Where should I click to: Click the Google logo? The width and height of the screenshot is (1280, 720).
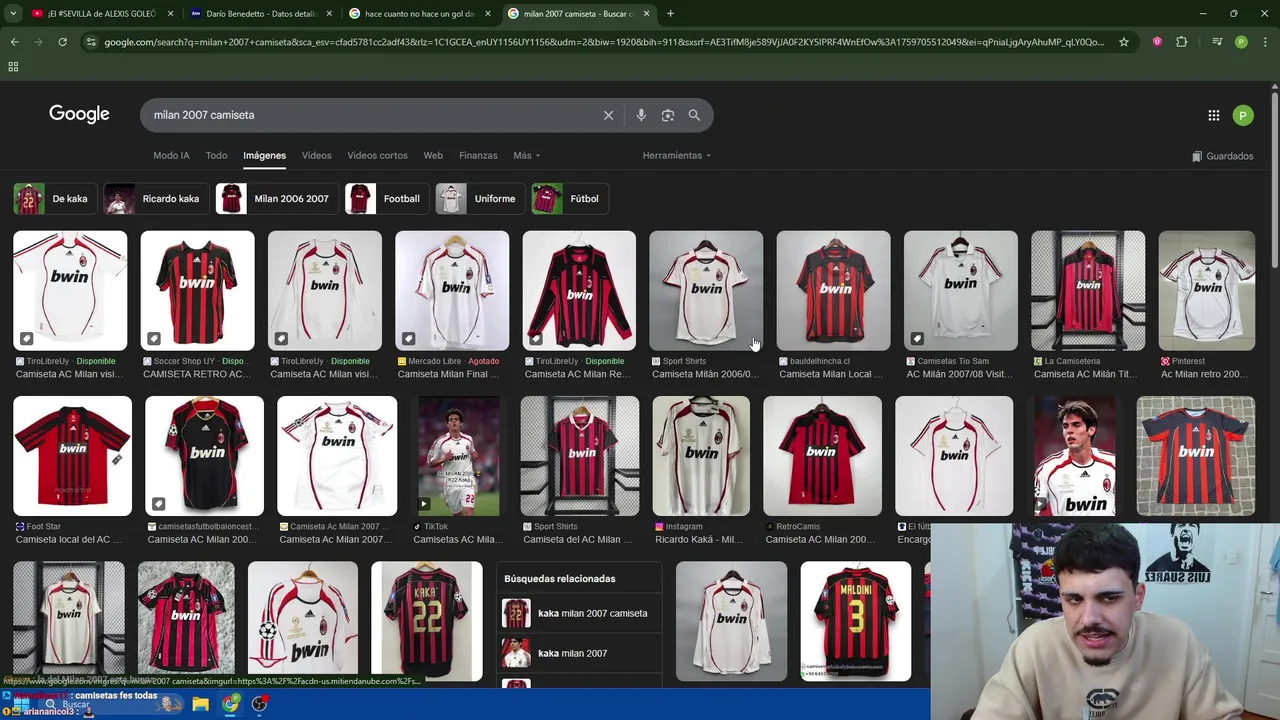(79, 114)
